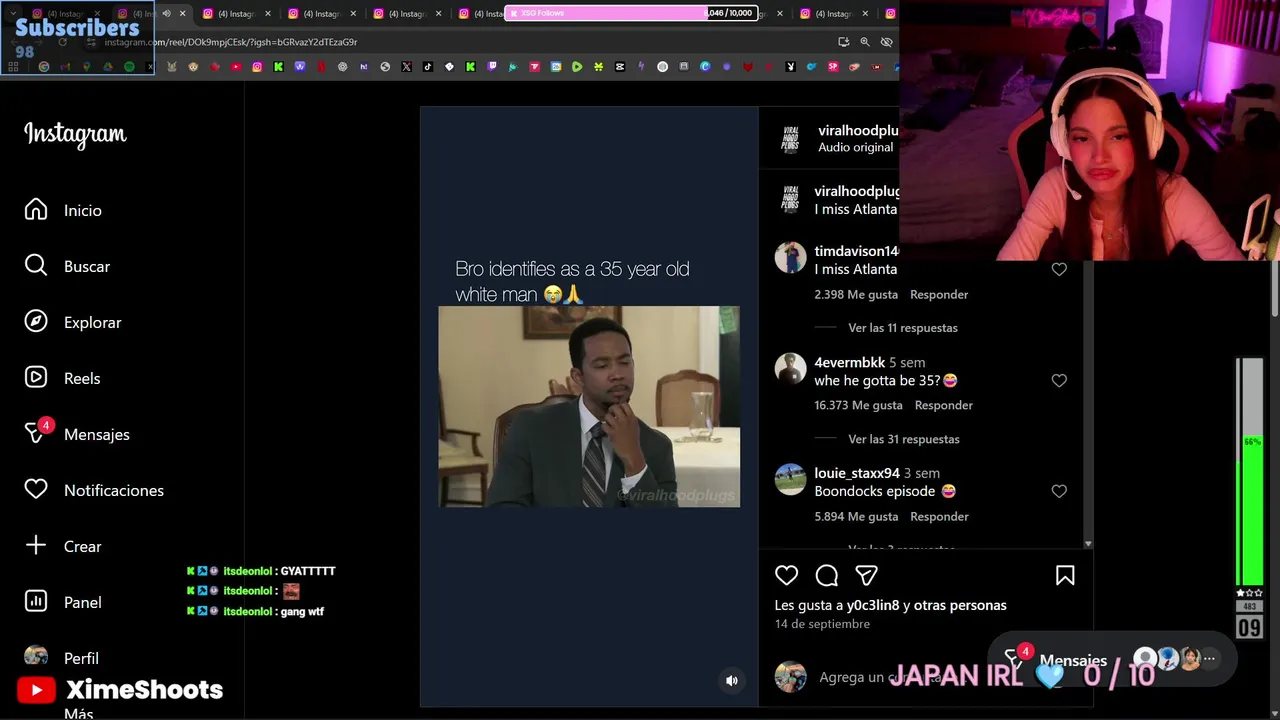Go to Perfil in the sidebar
The height and width of the screenshot is (720, 1280).
[62, 658]
